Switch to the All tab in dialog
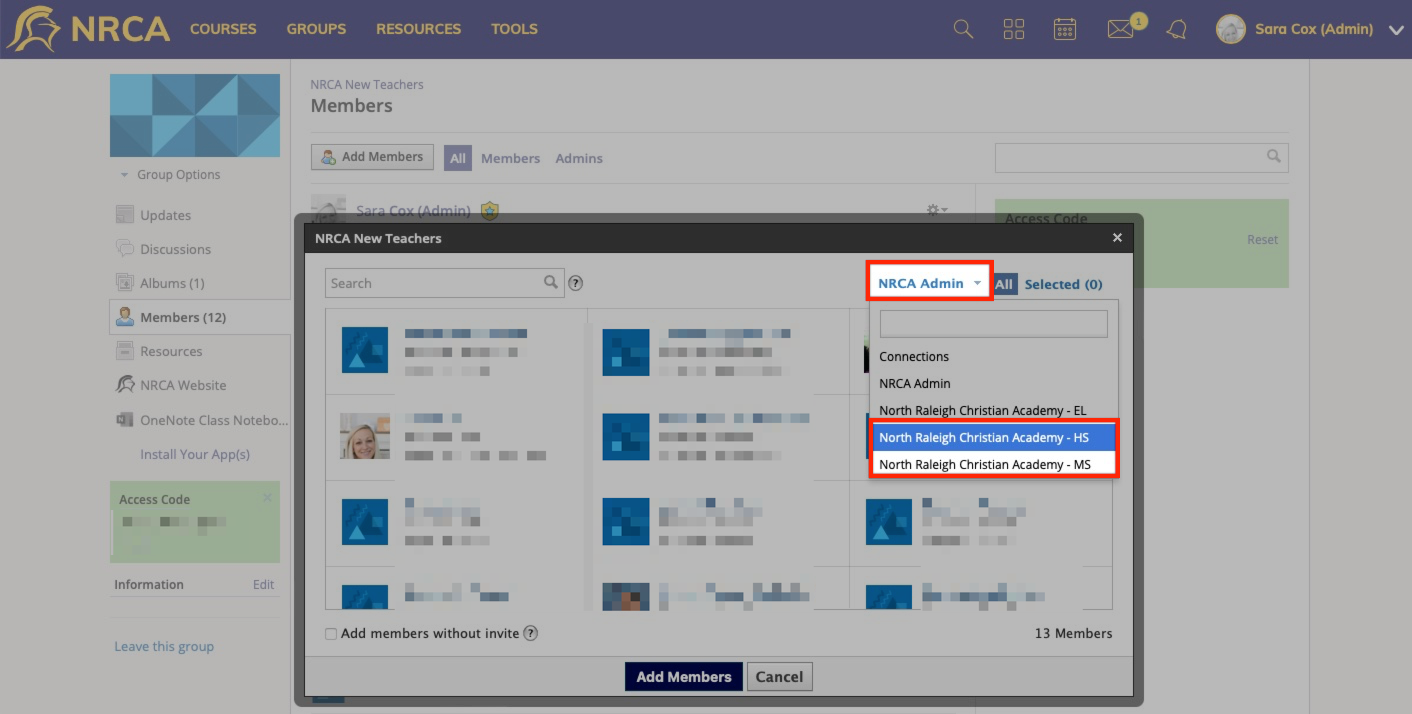Viewport: 1412px width, 714px height. tap(1004, 284)
